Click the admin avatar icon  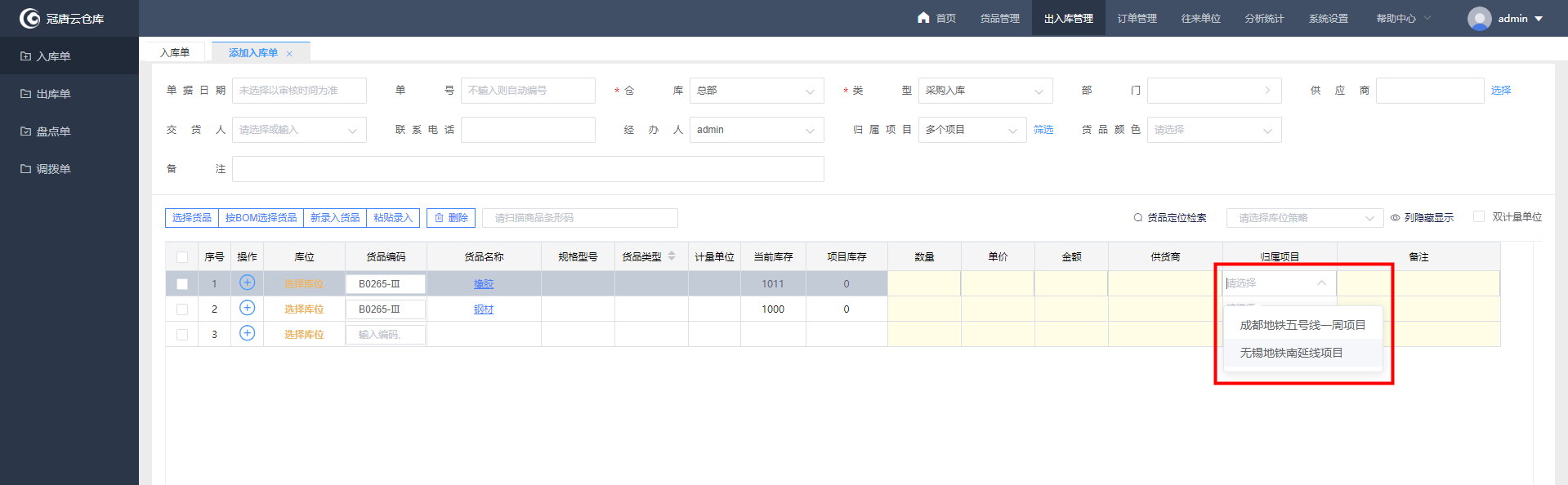[1479, 18]
